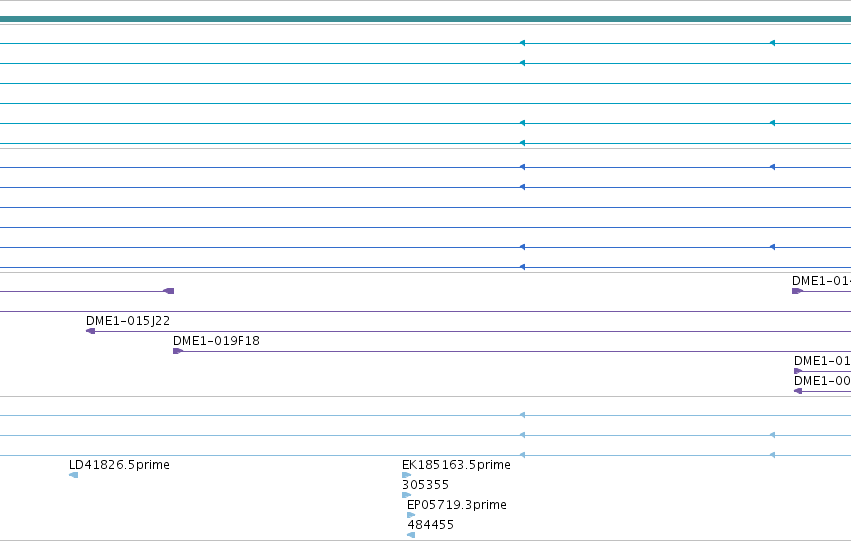Select the truncated DME1-00 label
Viewport: 851px width, 541px height.
tap(822, 380)
